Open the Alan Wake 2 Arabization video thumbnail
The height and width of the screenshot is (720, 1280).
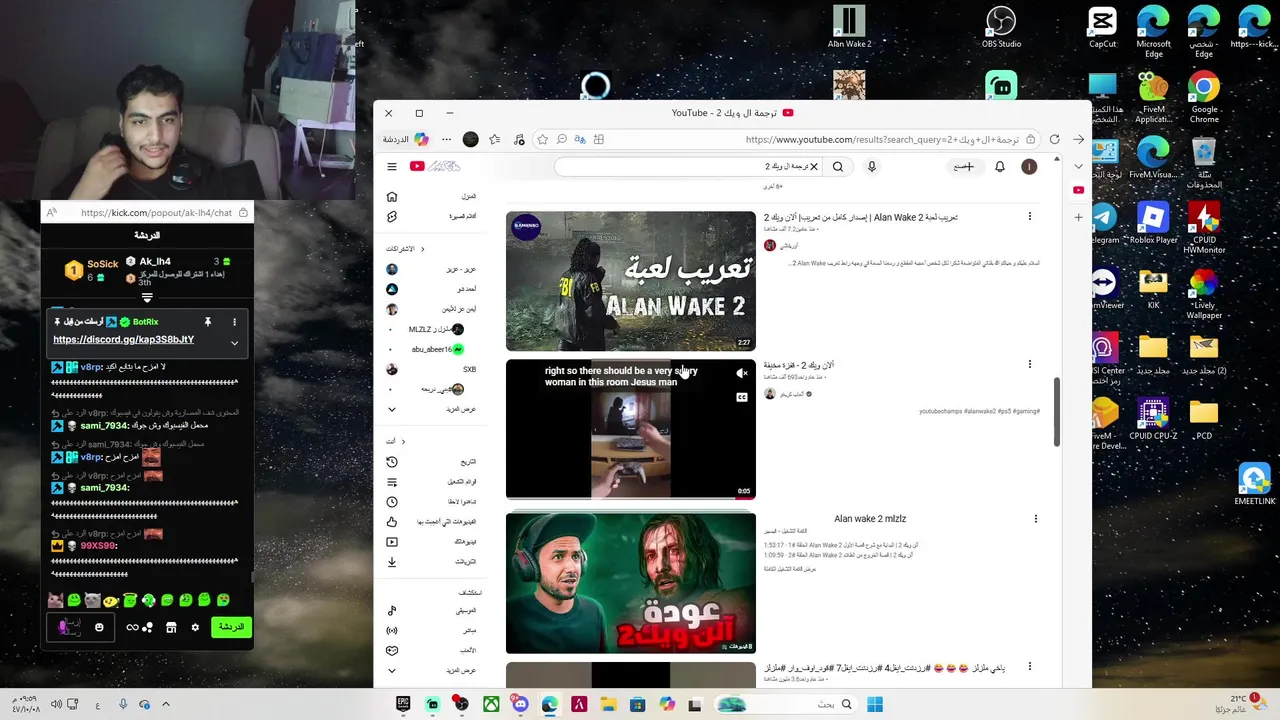631,281
